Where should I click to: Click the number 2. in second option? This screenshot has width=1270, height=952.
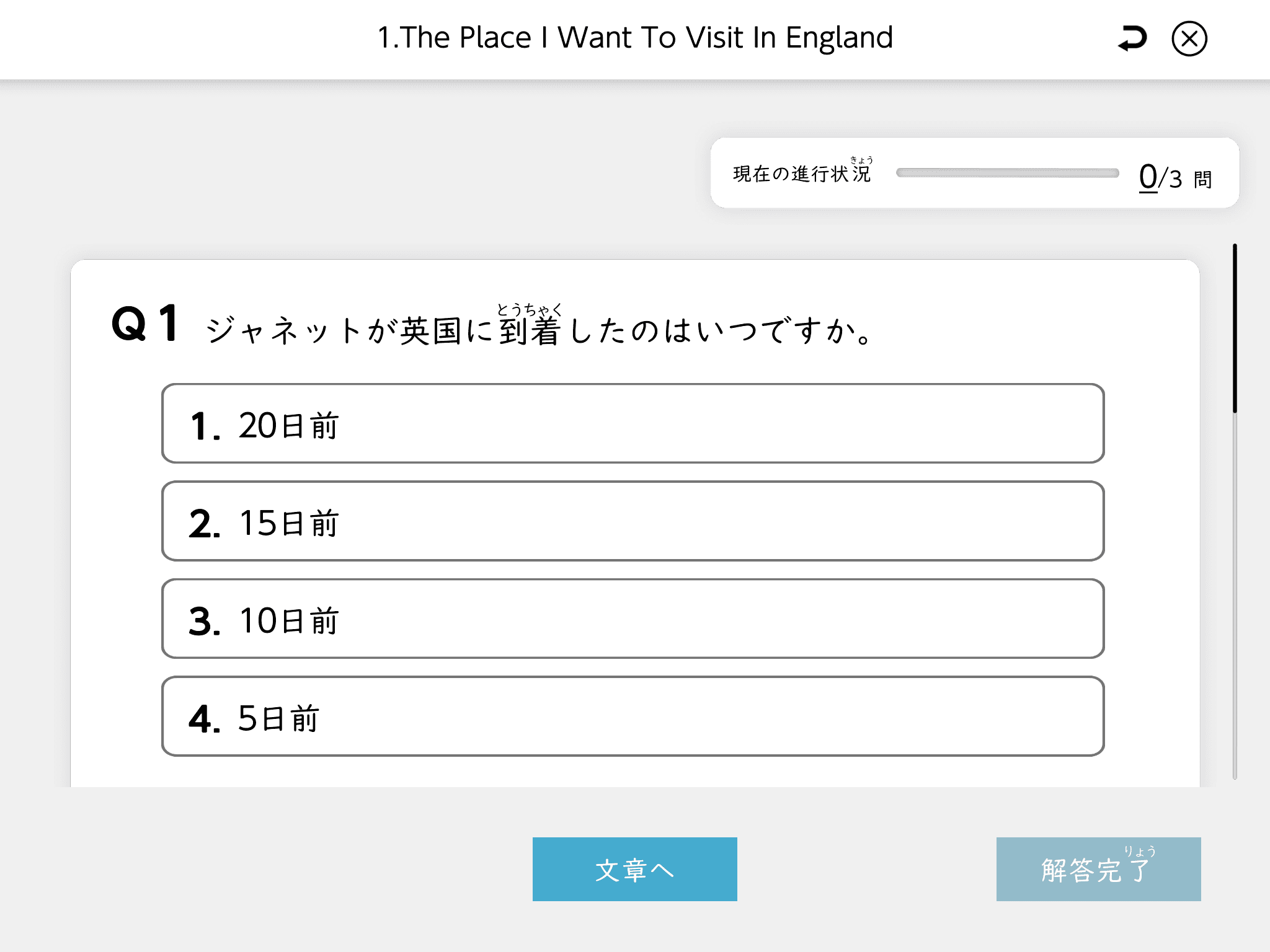pyautogui.click(x=205, y=524)
